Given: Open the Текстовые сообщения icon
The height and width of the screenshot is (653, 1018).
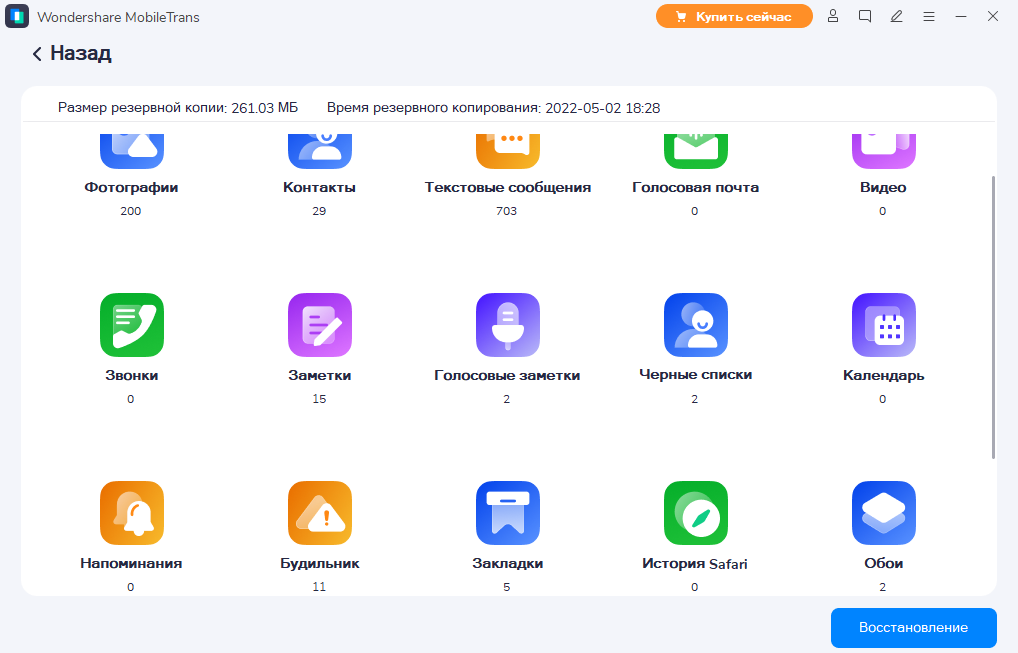Looking at the screenshot, I should pyautogui.click(x=508, y=151).
